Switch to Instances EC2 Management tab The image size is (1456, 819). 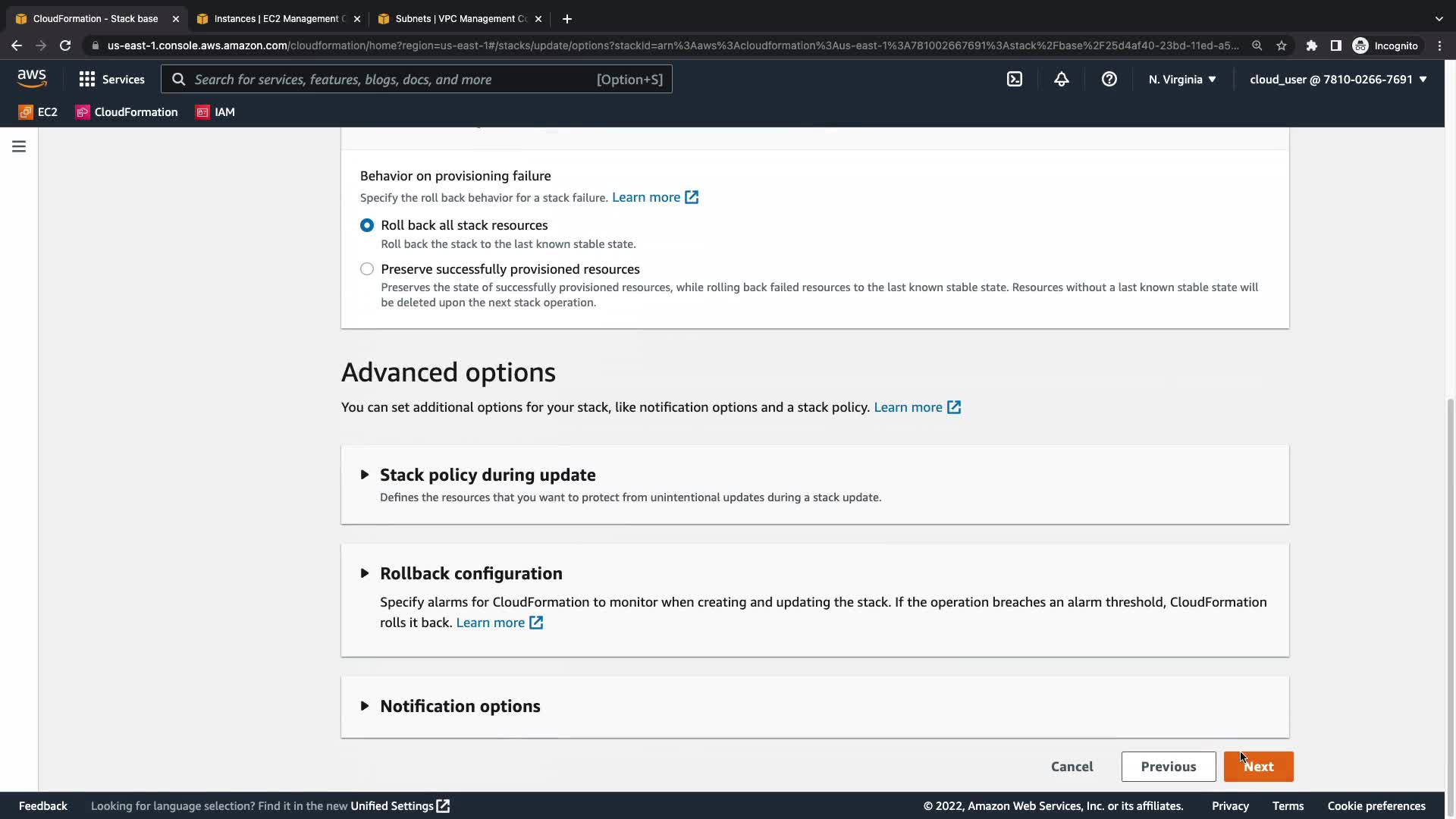278,19
